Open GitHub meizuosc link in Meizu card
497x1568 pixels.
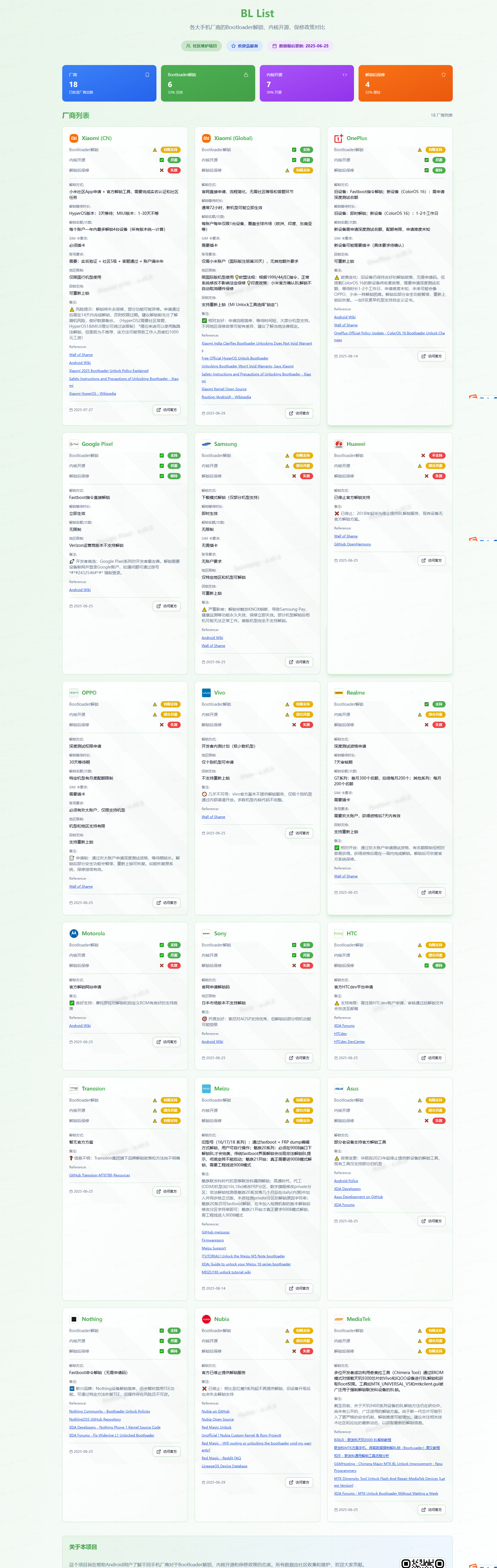[216, 1232]
